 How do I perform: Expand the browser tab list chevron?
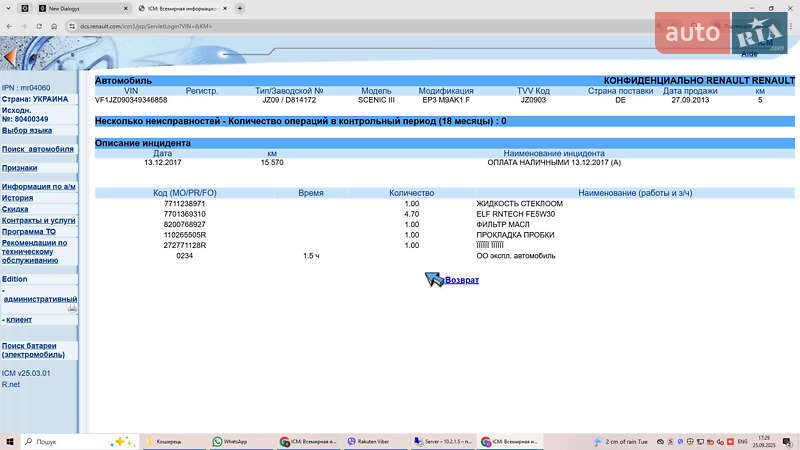[8, 8]
